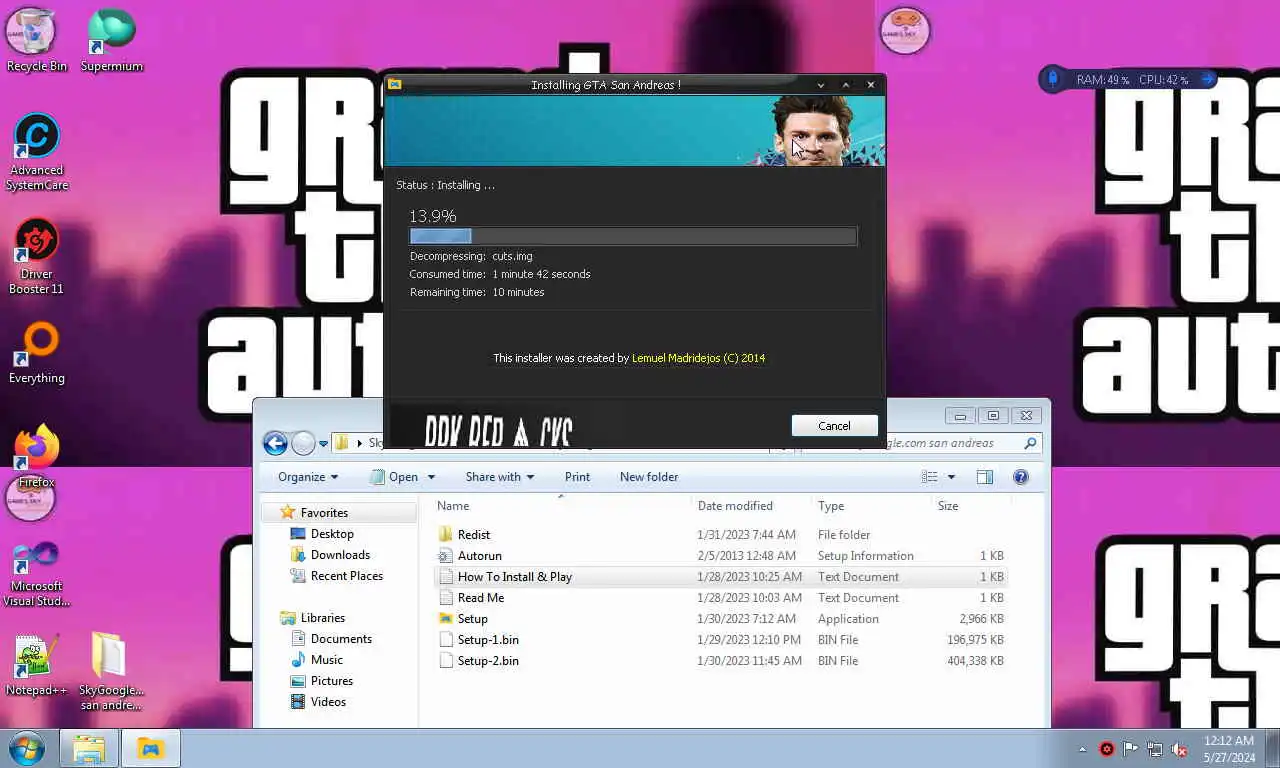Click the Lemuel Madridejos (C) 2014 link
Viewport: 1280px width, 768px height.
pyautogui.click(x=698, y=358)
